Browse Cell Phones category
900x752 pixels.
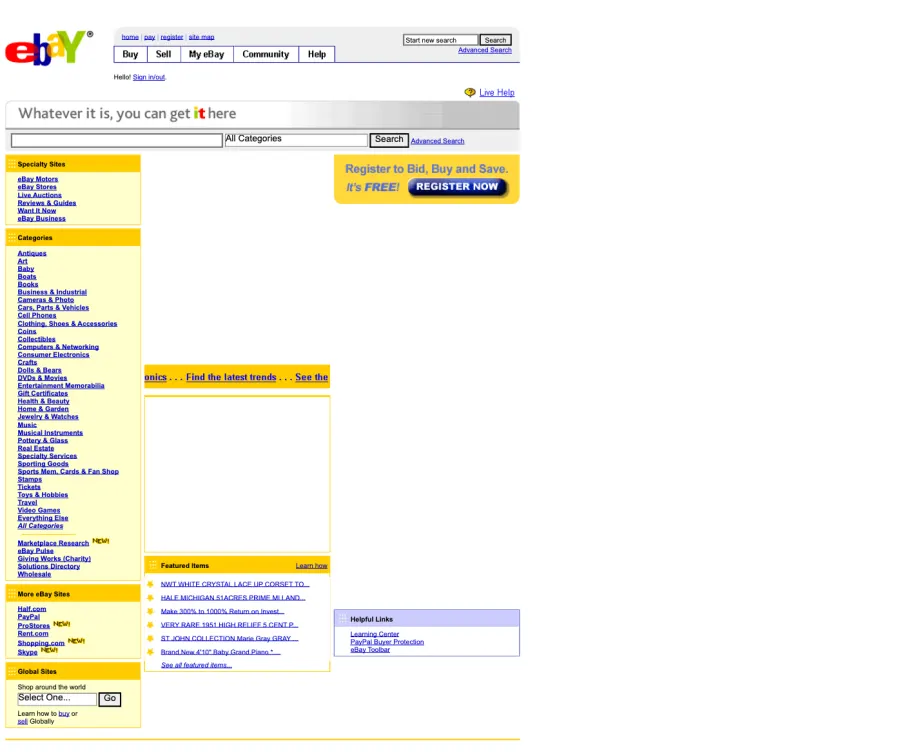point(37,315)
